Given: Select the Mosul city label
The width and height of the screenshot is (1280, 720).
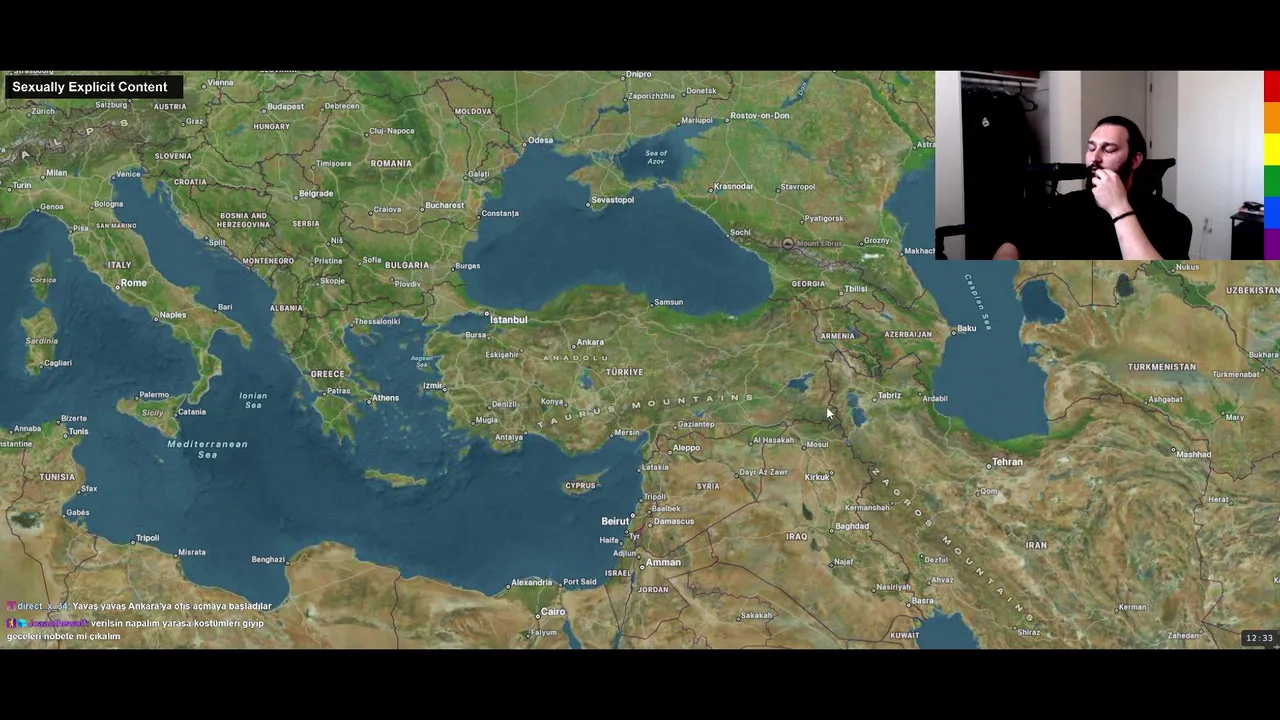Looking at the screenshot, I should [x=818, y=445].
